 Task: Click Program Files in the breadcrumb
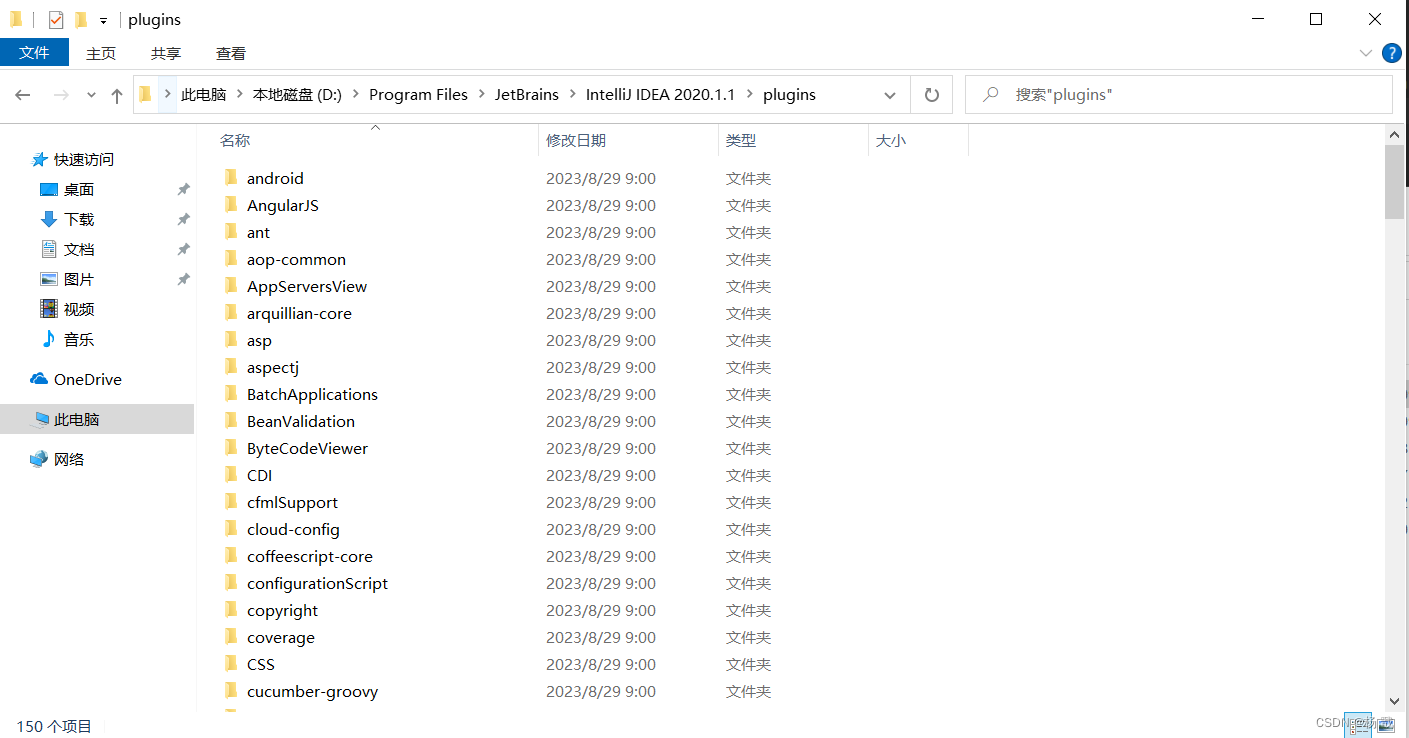pos(418,95)
